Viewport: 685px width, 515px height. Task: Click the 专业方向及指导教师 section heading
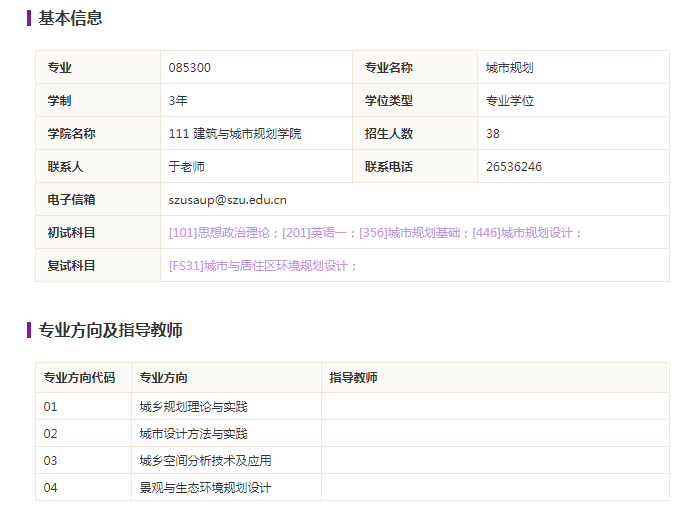coord(110,330)
